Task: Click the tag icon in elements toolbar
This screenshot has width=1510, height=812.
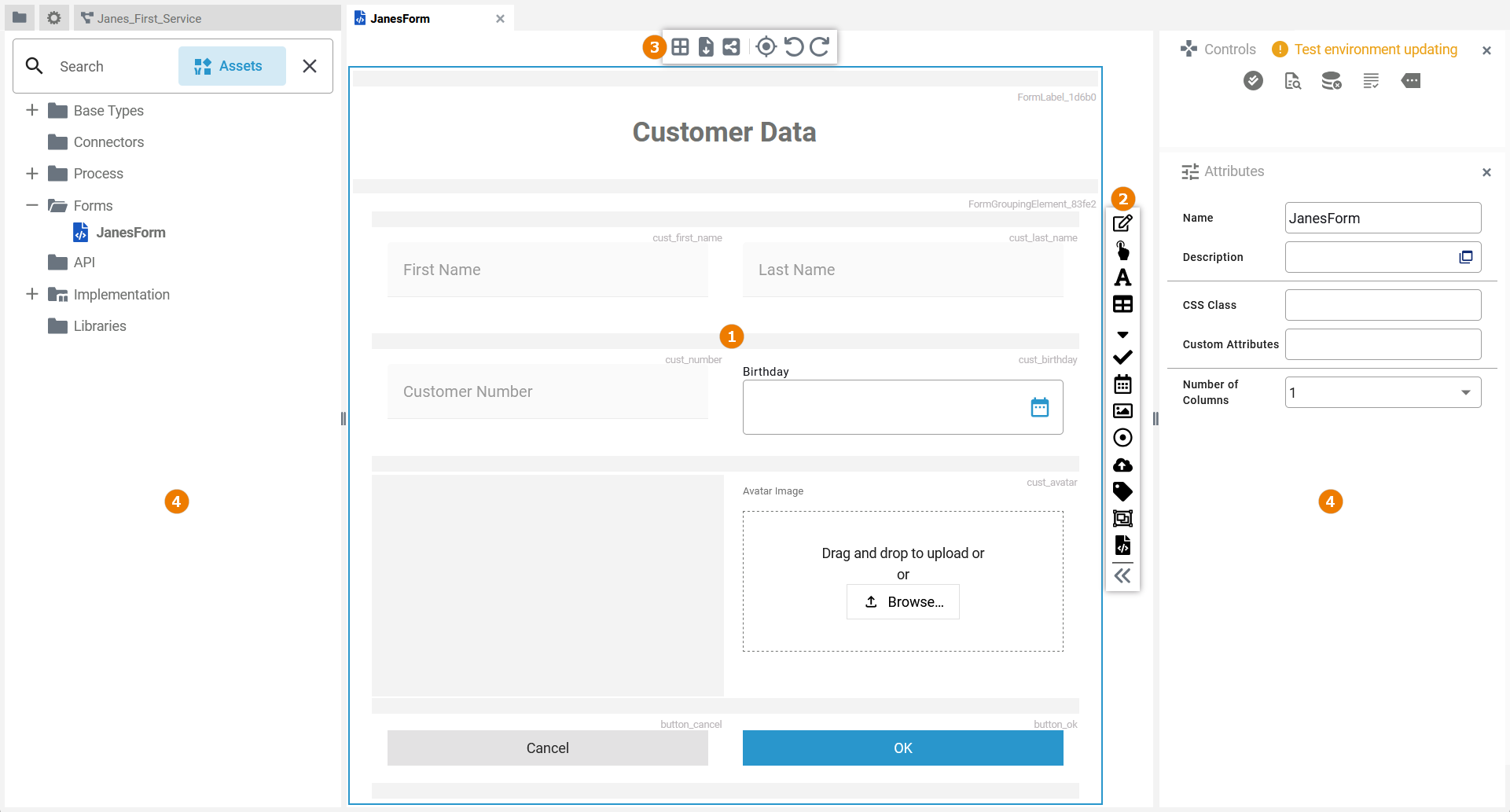Action: click(1122, 492)
